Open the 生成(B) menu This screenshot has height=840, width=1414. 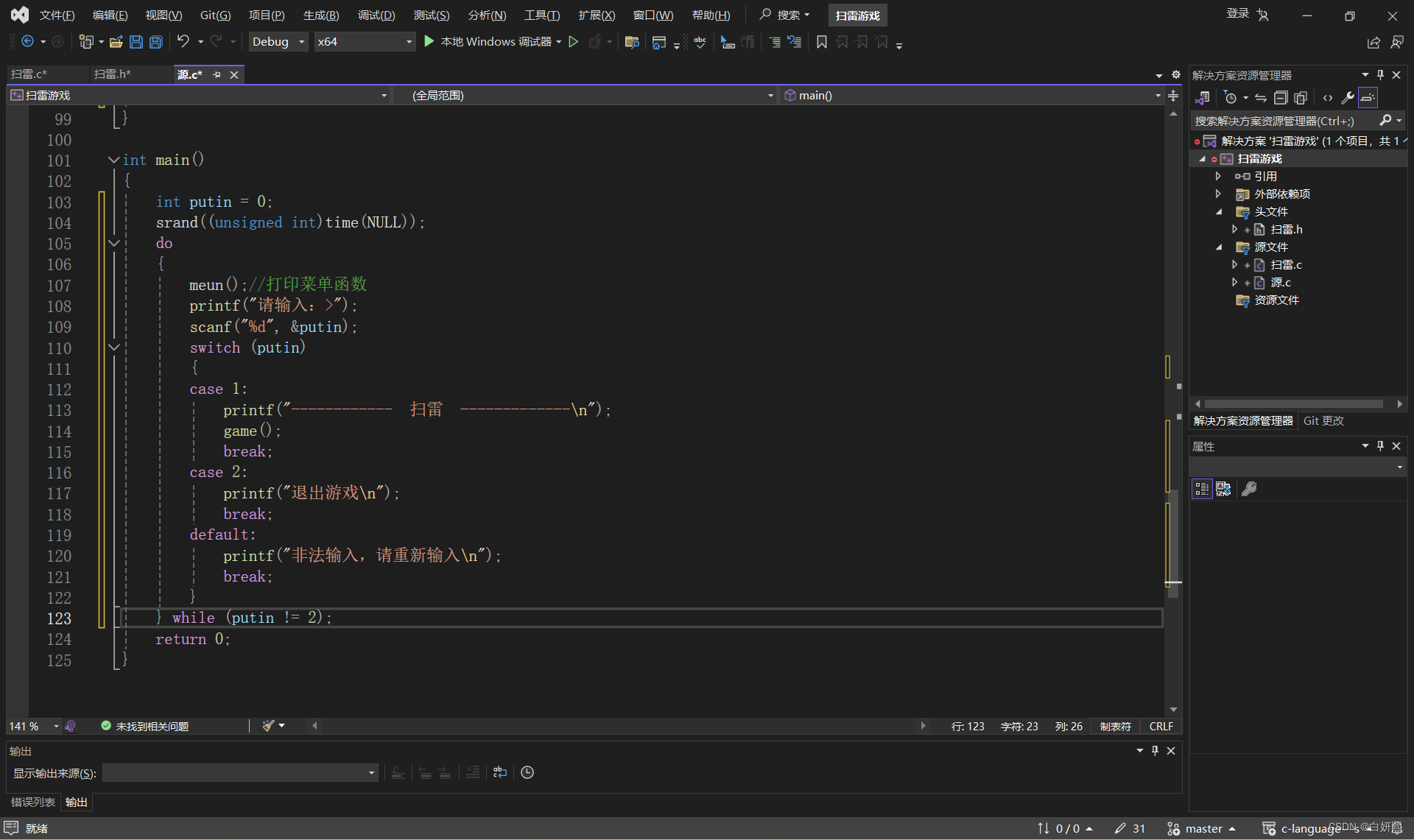[321, 15]
